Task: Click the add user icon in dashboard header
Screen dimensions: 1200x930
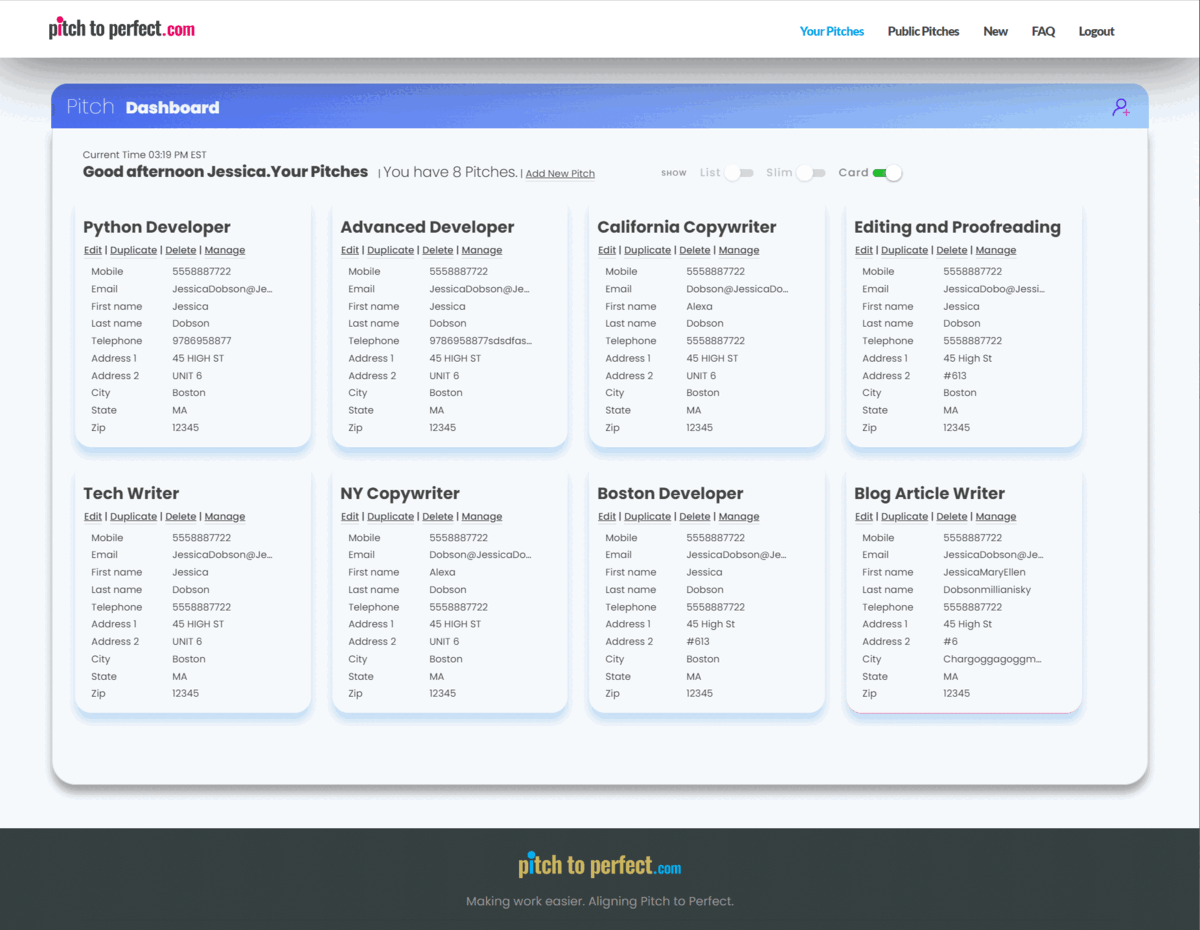Action: [1121, 108]
